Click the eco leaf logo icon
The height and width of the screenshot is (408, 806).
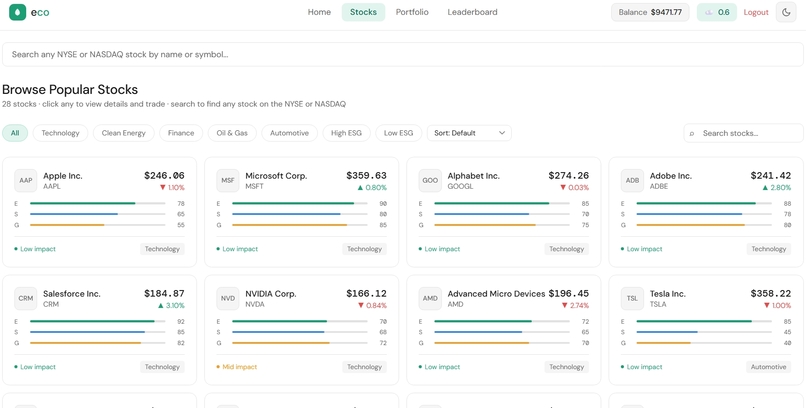point(17,12)
